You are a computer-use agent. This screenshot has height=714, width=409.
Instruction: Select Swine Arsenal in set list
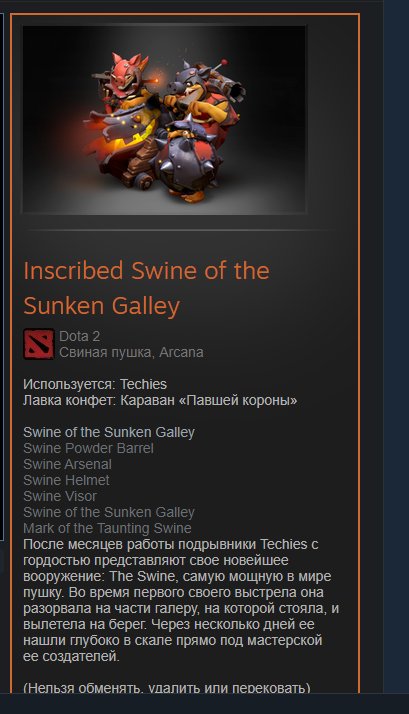coord(67,464)
